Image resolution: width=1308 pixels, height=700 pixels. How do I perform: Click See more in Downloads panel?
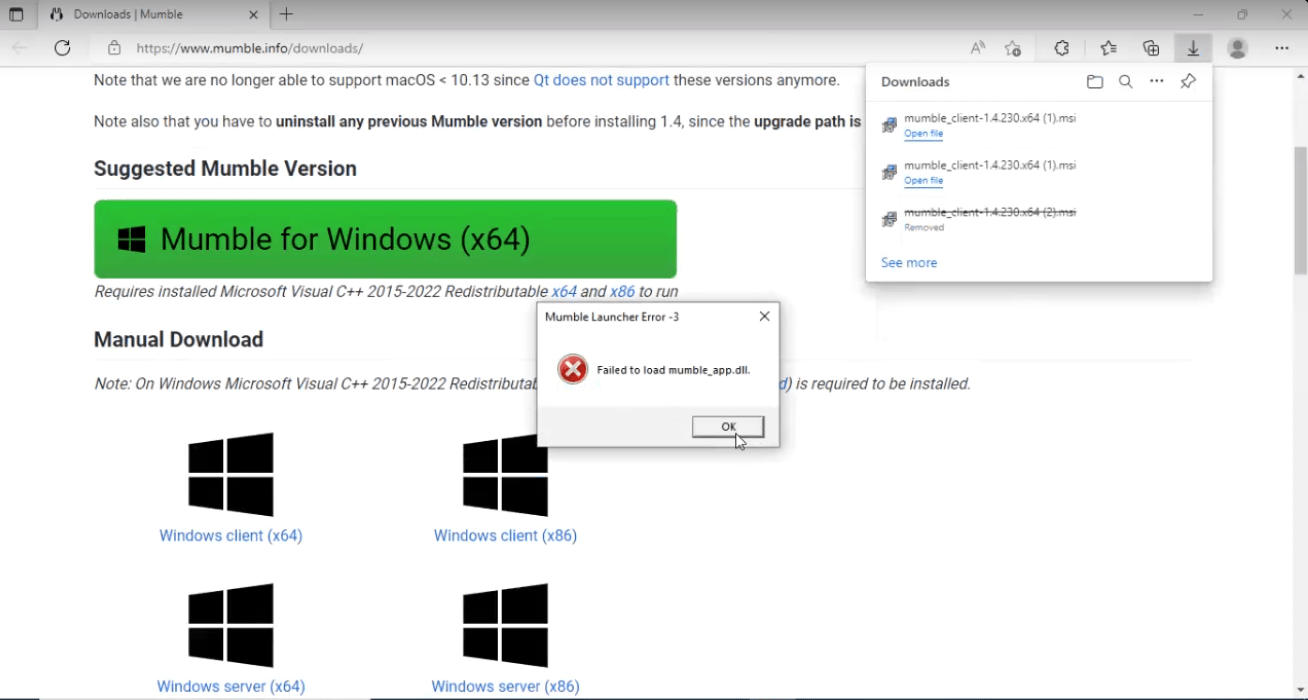[x=909, y=262]
